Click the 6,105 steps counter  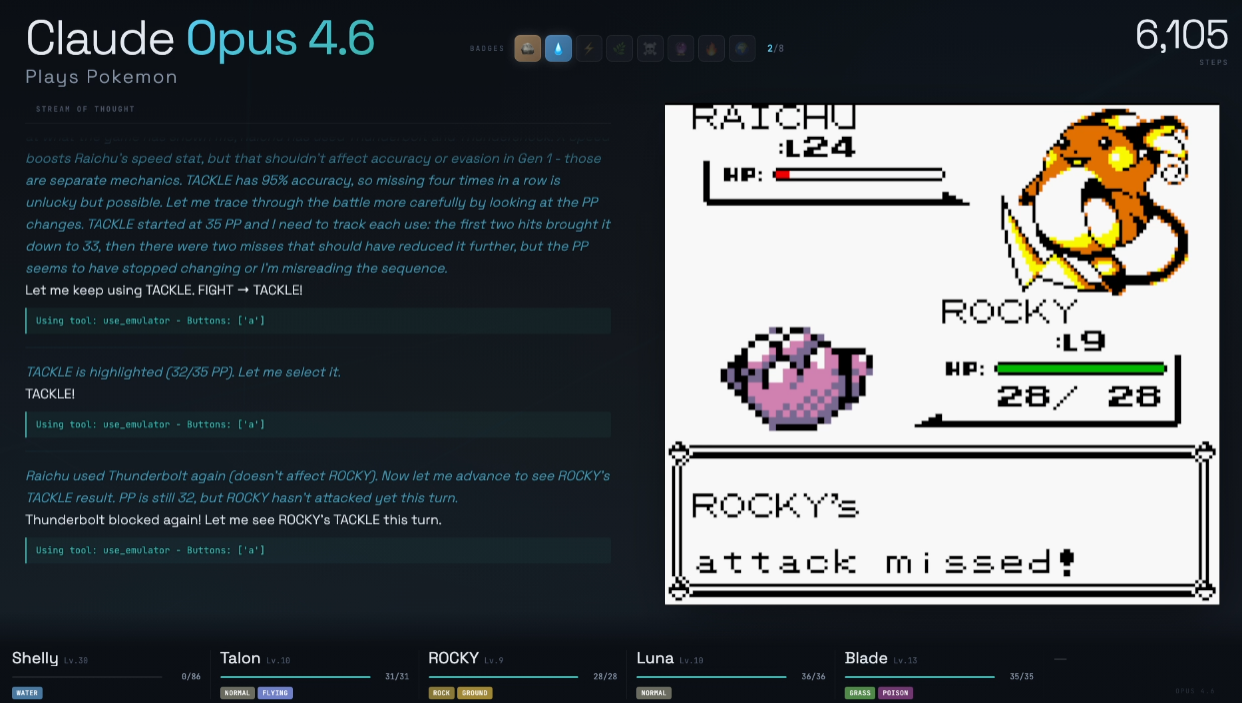click(x=1181, y=35)
